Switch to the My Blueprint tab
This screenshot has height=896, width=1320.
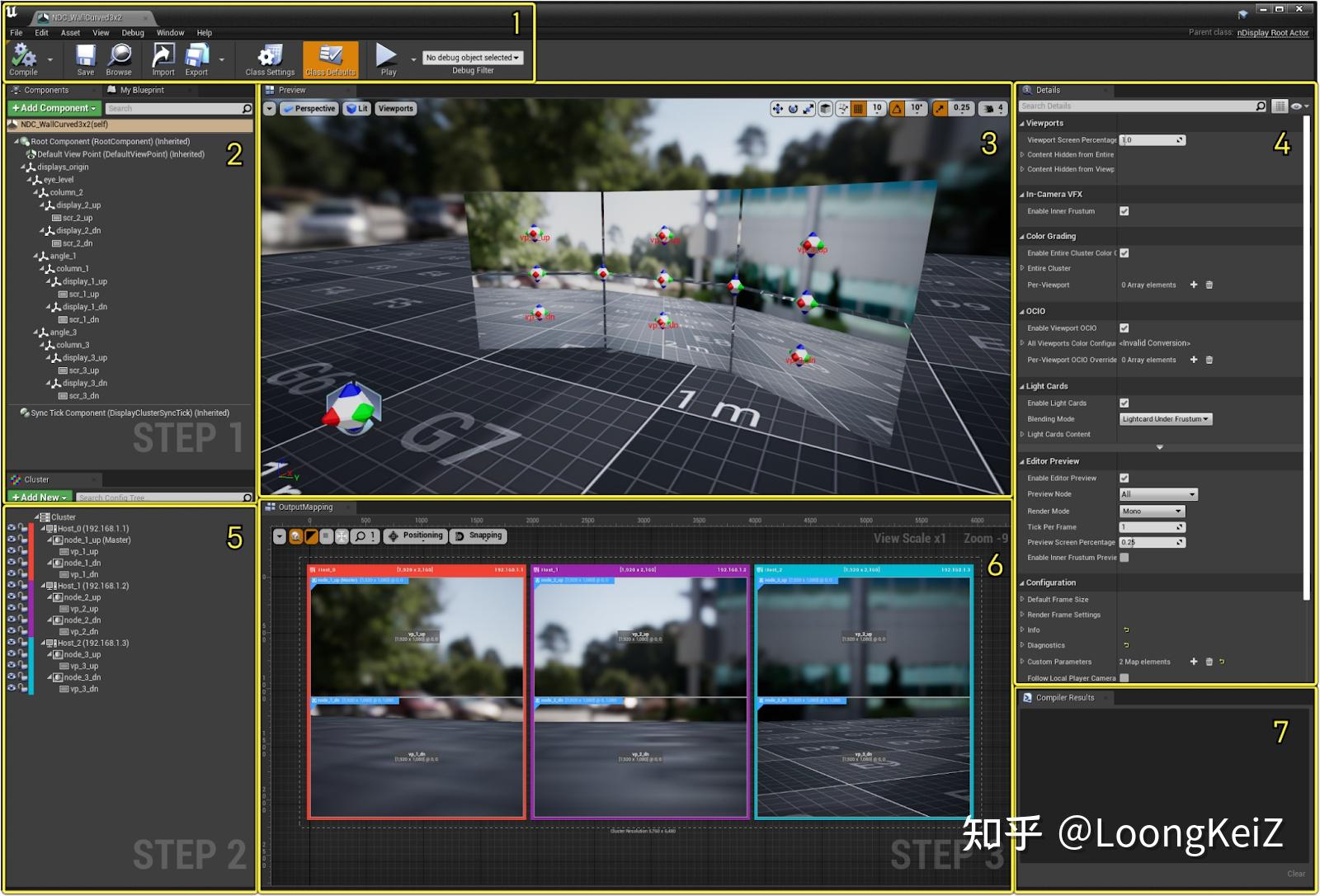[139, 89]
